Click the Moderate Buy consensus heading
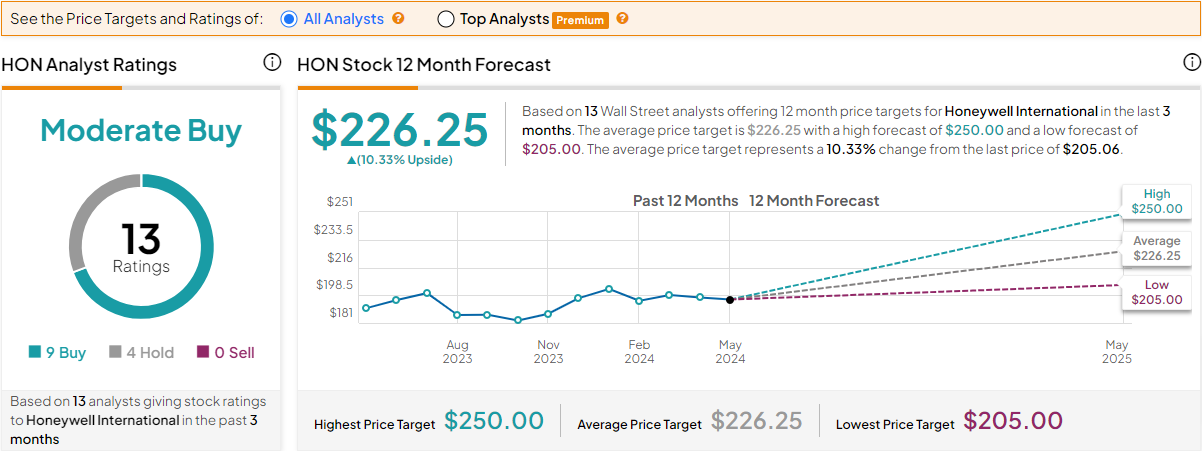The width and height of the screenshot is (1202, 451). pyautogui.click(x=141, y=131)
